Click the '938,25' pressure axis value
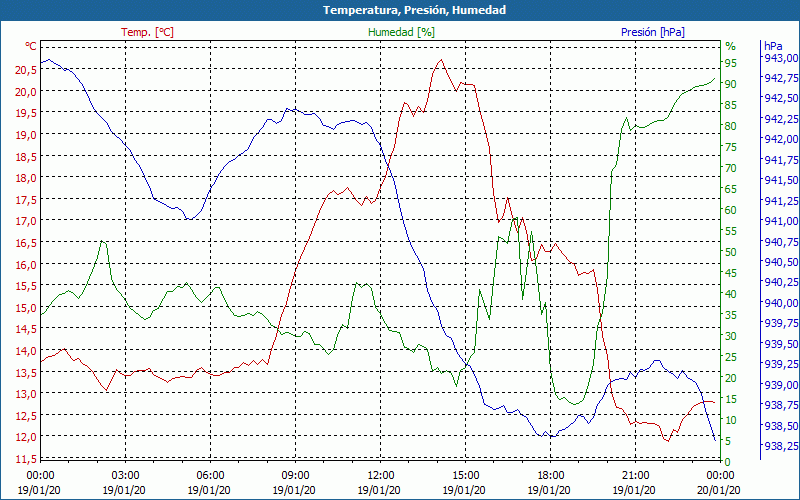This screenshot has height=500, width=800. pyautogui.click(x=781, y=446)
